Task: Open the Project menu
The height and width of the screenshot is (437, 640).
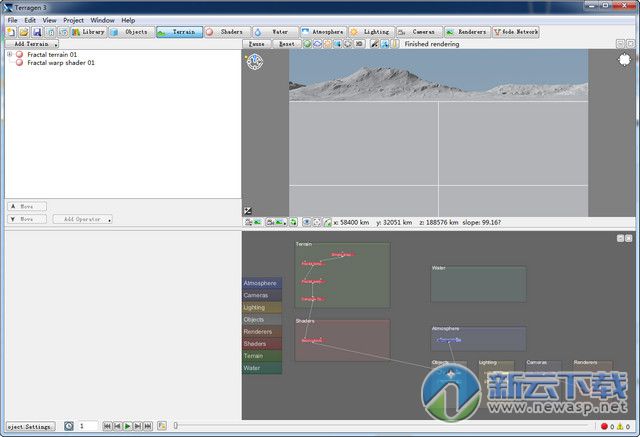Action: point(73,20)
